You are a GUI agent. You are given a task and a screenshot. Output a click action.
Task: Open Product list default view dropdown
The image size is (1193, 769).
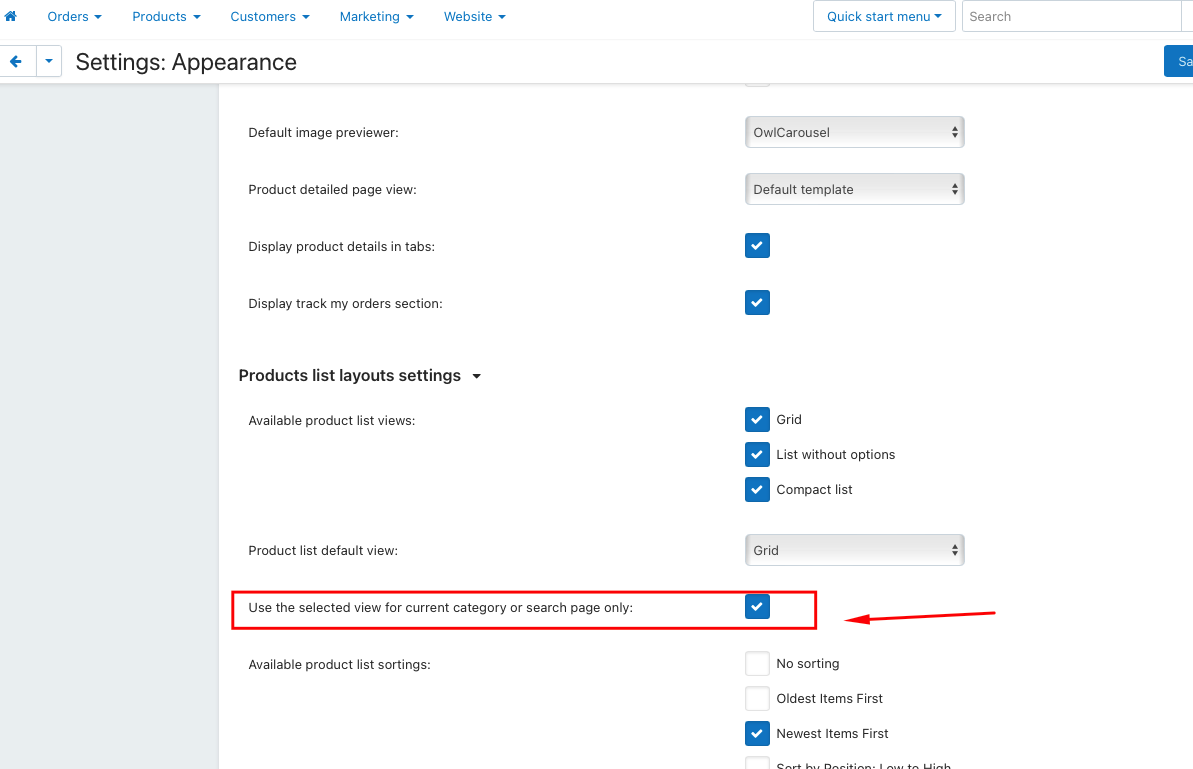click(x=854, y=550)
